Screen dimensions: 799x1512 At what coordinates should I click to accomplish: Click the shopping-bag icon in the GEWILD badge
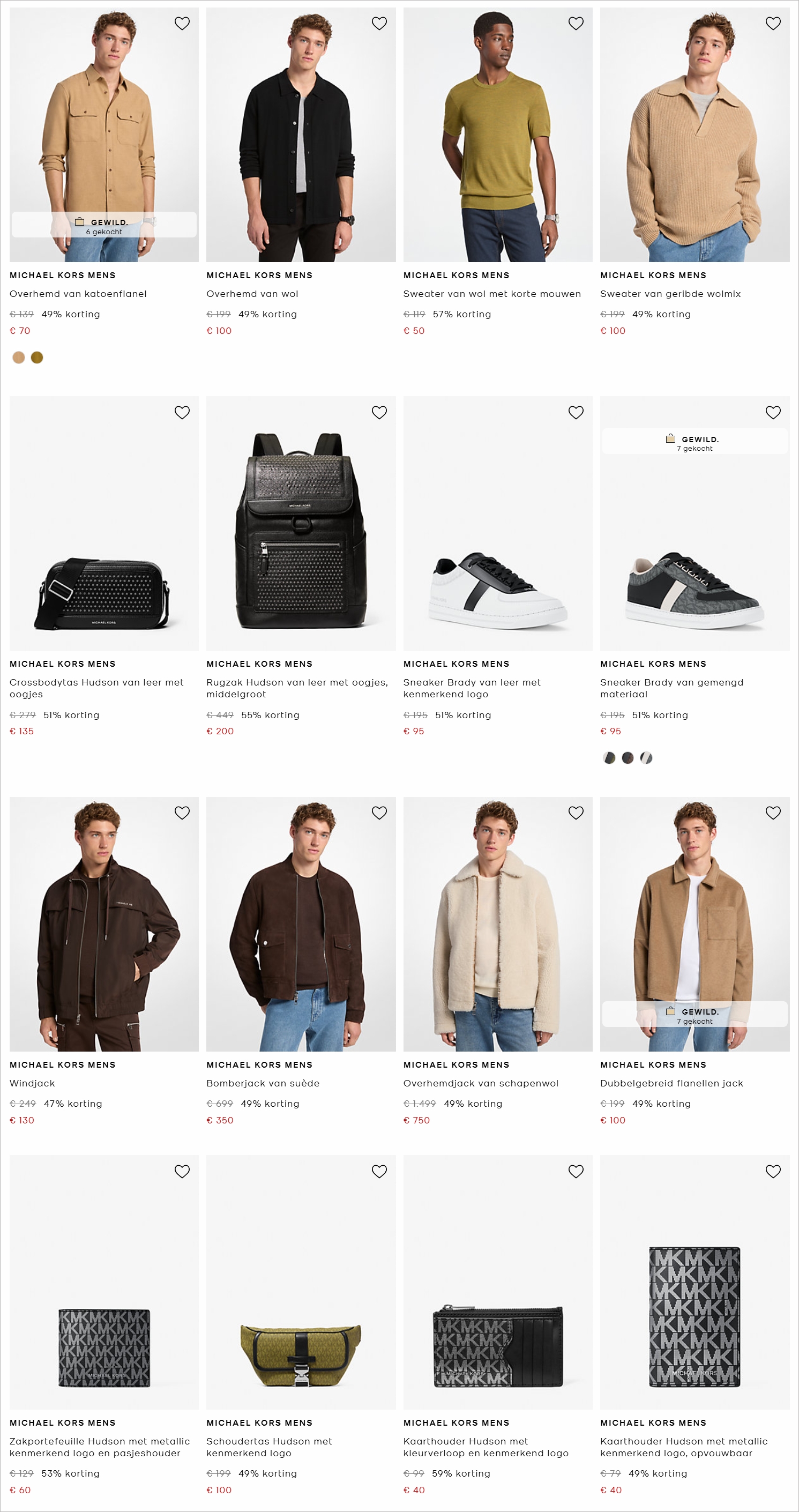pos(80,223)
